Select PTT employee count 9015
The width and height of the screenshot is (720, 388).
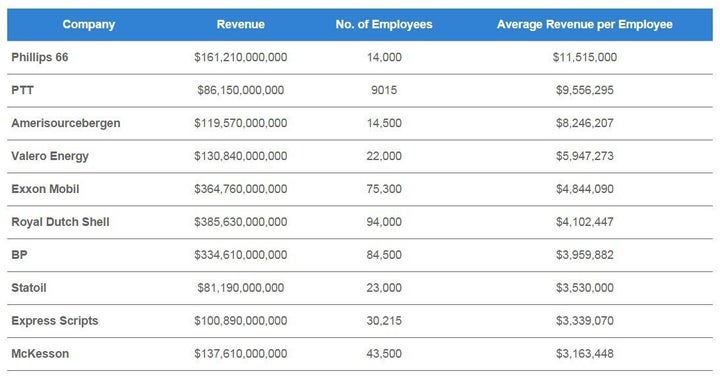[x=384, y=90]
